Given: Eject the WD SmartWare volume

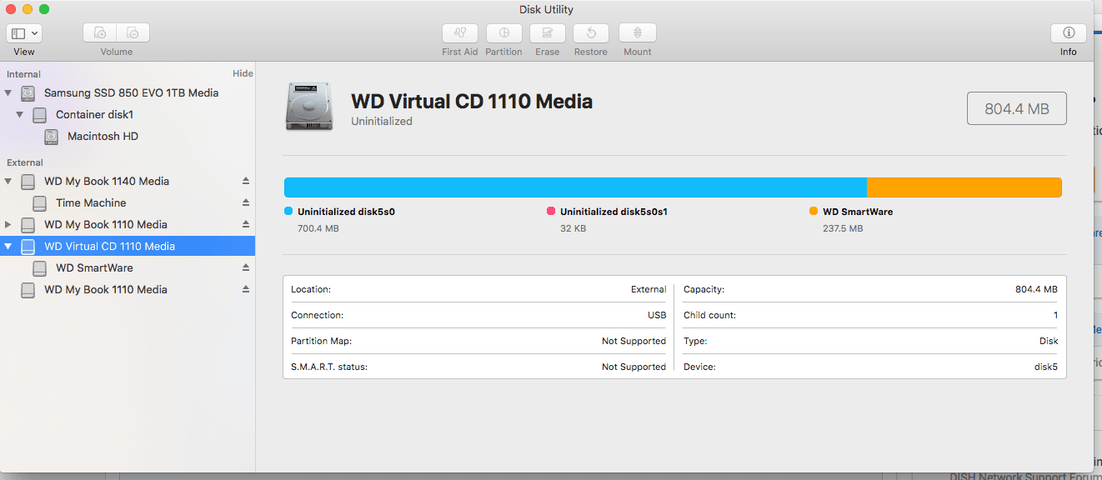Looking at the screenshot, I should tap(246, 268).
